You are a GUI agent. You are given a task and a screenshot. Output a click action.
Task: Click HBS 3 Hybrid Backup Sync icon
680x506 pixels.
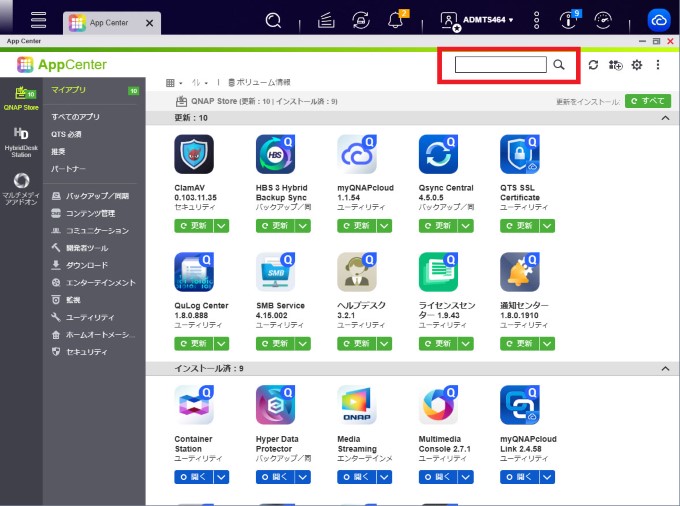(275, 154)
